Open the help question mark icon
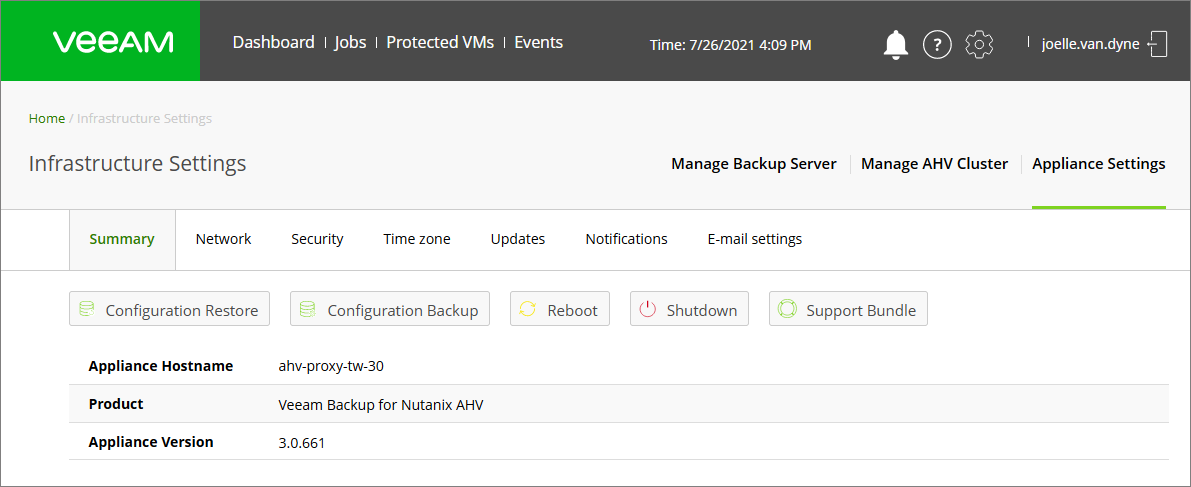This screenshot has width=1191, height=487. click(x=937, y=45)
